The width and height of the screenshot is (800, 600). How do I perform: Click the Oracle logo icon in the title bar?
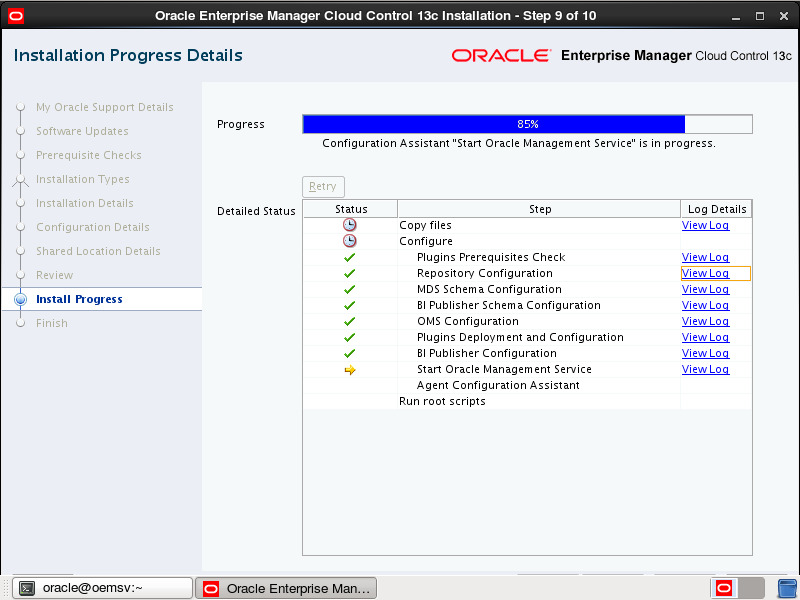tap(16, 16)
